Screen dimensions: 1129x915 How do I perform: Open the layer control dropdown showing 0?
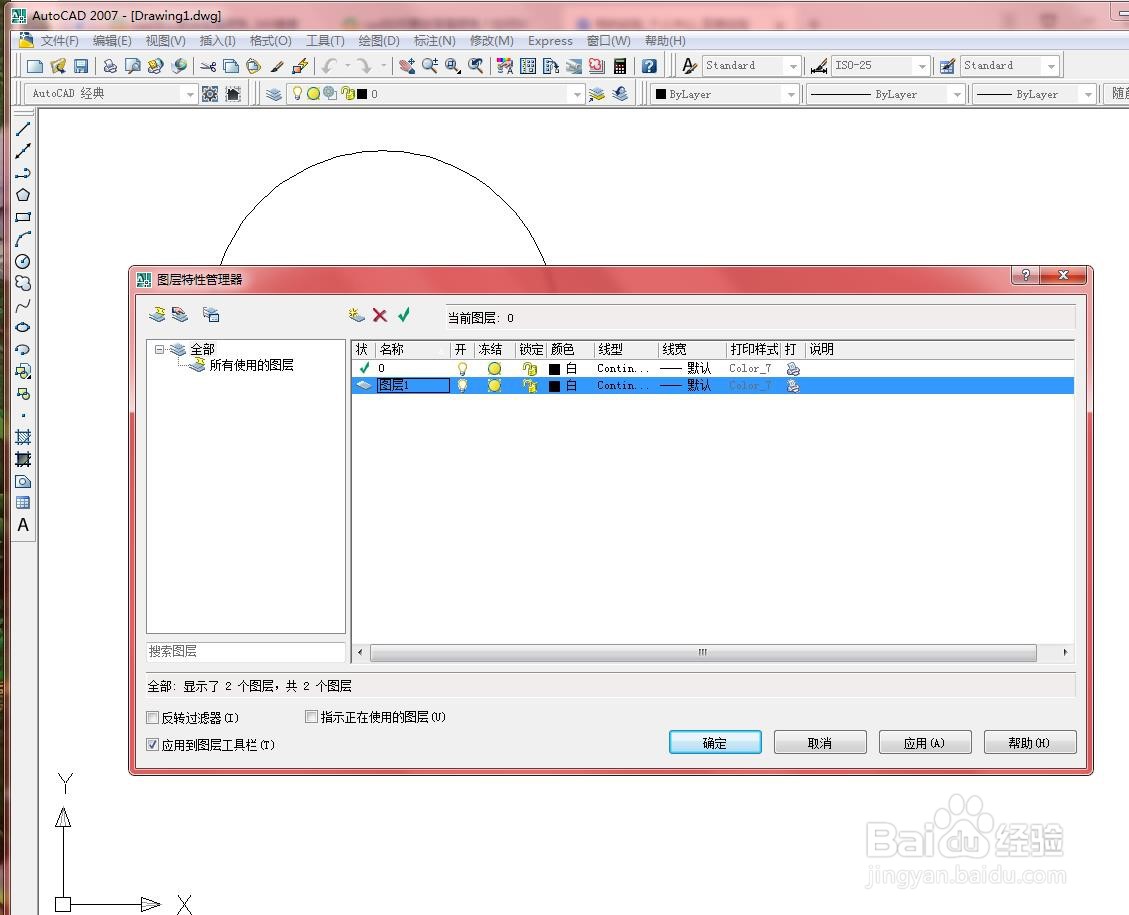click(577, 94)
